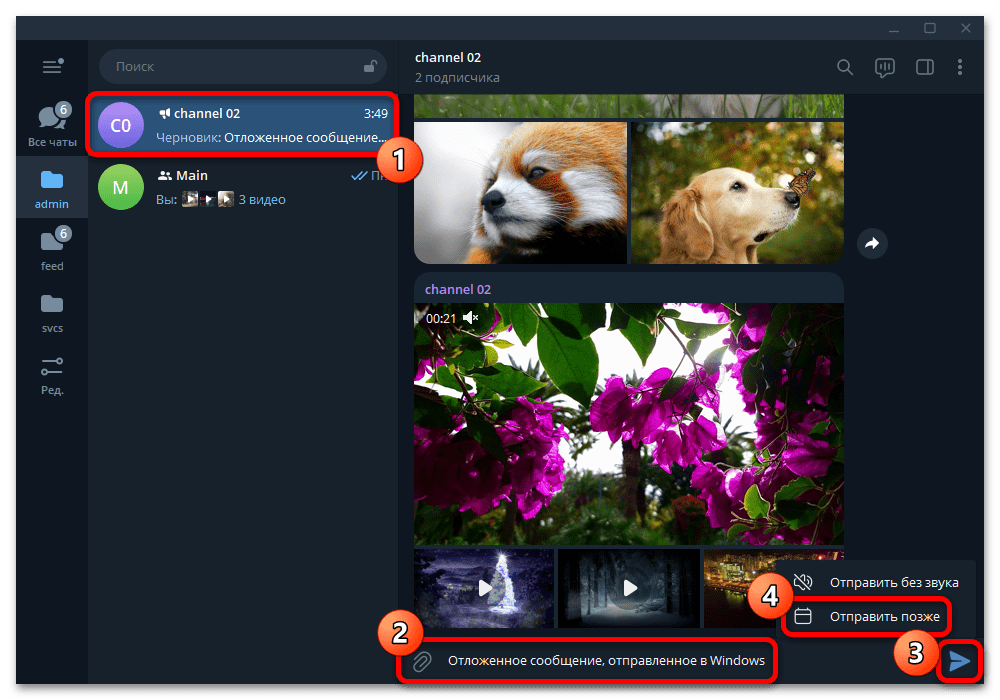Image resolution: width=1000 pixels, height=700 pixels.
Task: Switch to the admin folder
Action: pyautogui.click(x=52, y=189)
